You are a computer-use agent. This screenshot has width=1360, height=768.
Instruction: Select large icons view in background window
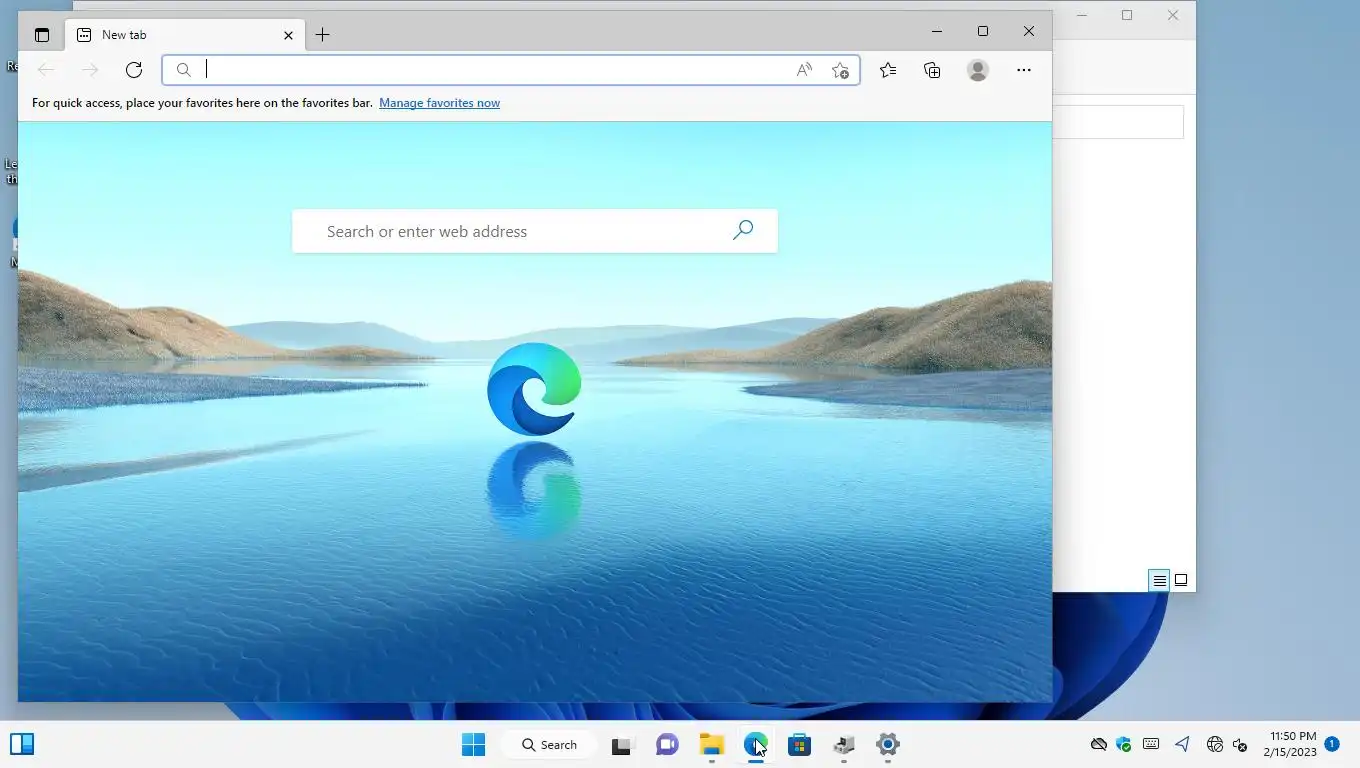[1181, 580]
